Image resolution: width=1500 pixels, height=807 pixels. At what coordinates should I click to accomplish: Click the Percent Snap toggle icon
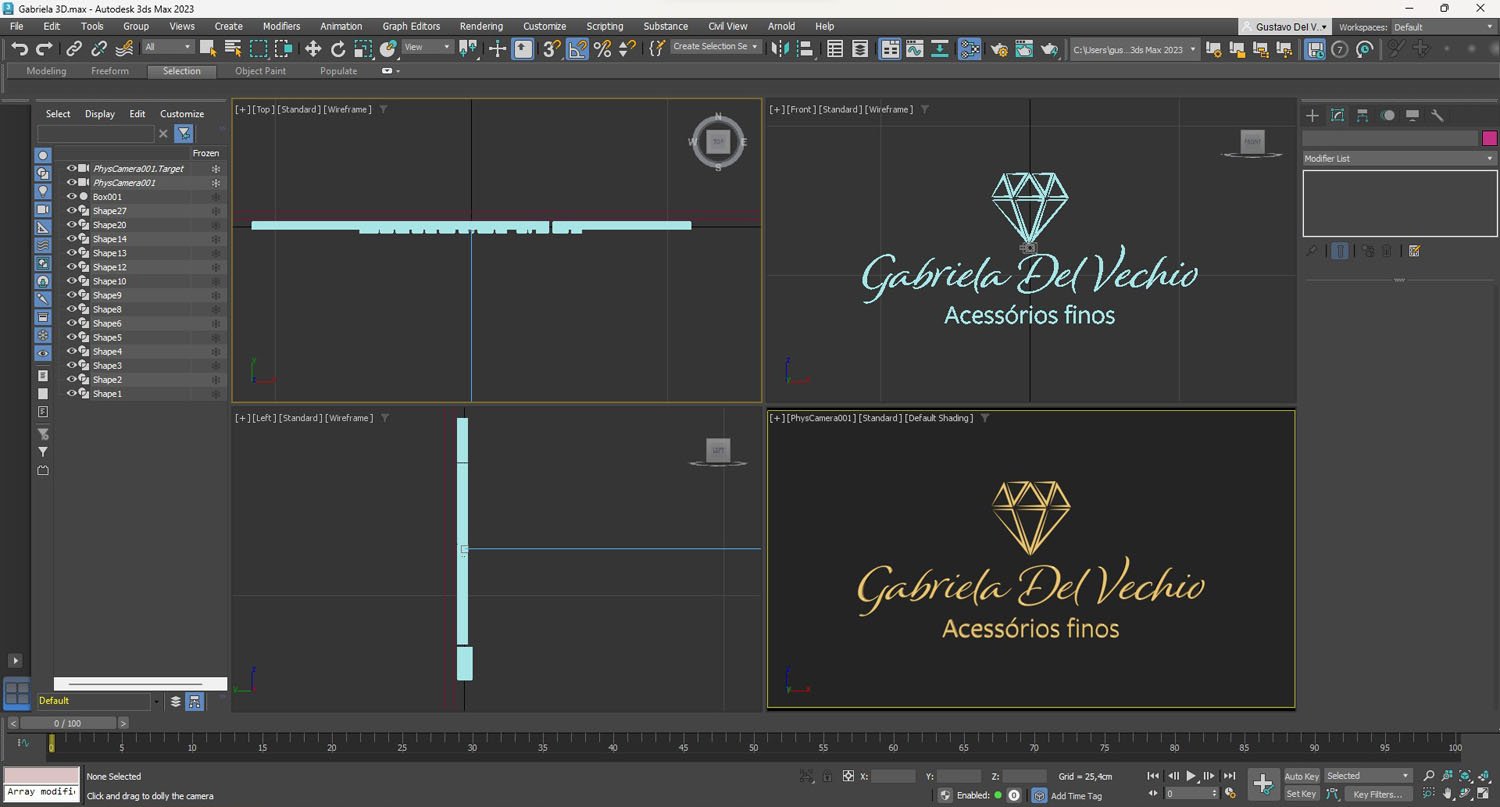point(602,48)
